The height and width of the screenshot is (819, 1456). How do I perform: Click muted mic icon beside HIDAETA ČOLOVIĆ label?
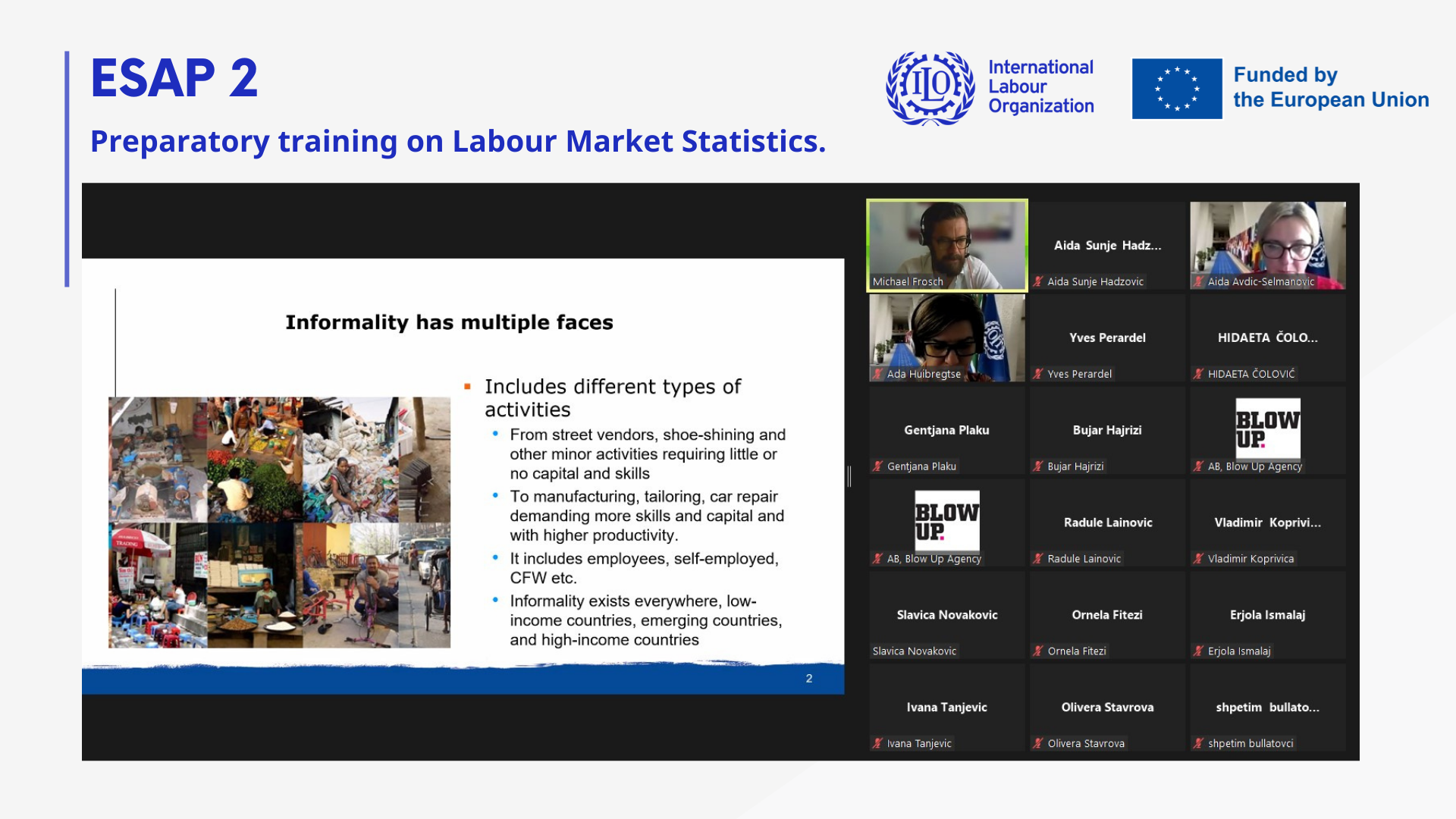(x=1198, y=374)
